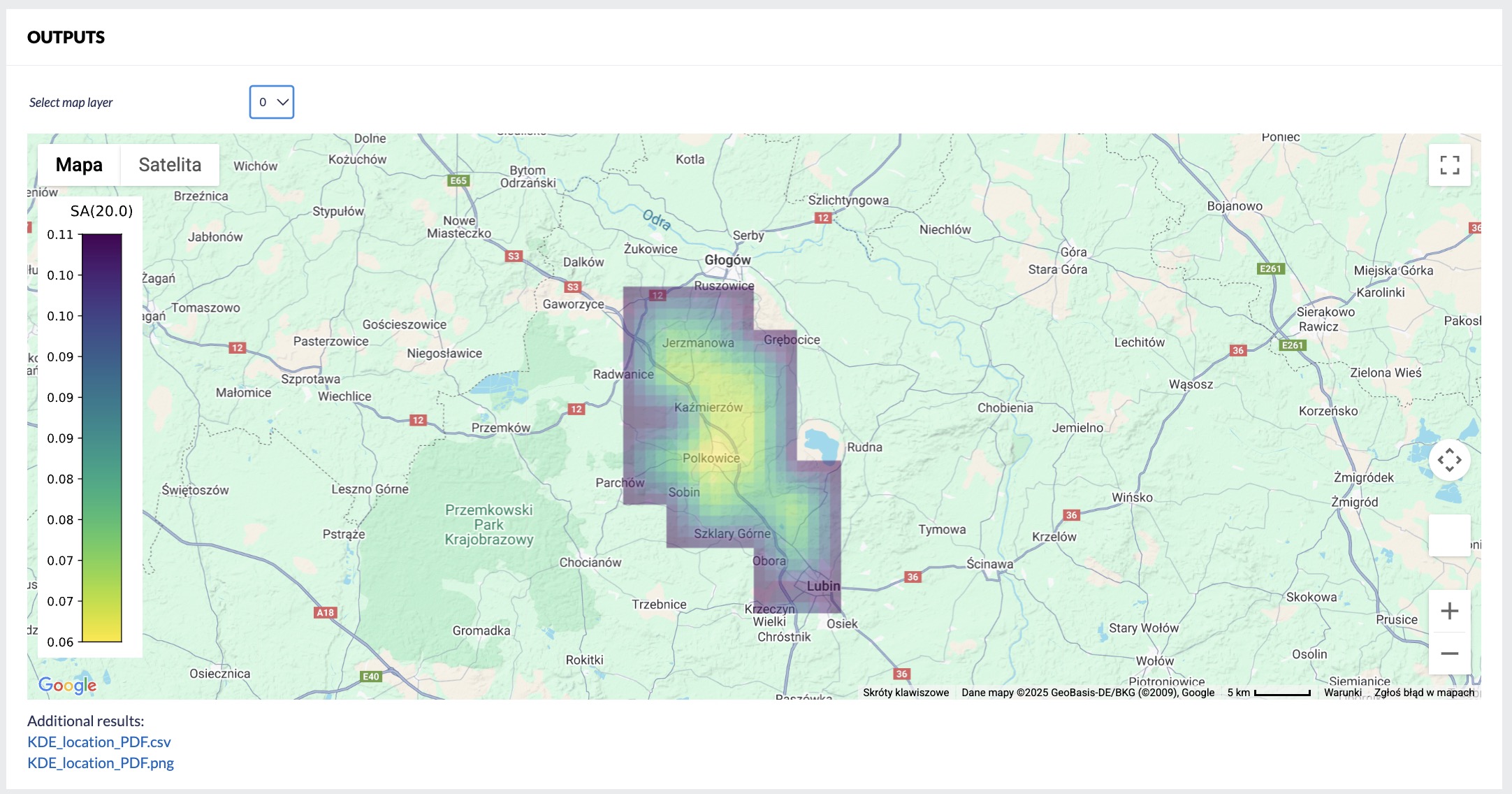Viewport: 1512px width, 794px height.
Task: Click Zgłoś błąd w mapach link
Action: [1424, 693]
